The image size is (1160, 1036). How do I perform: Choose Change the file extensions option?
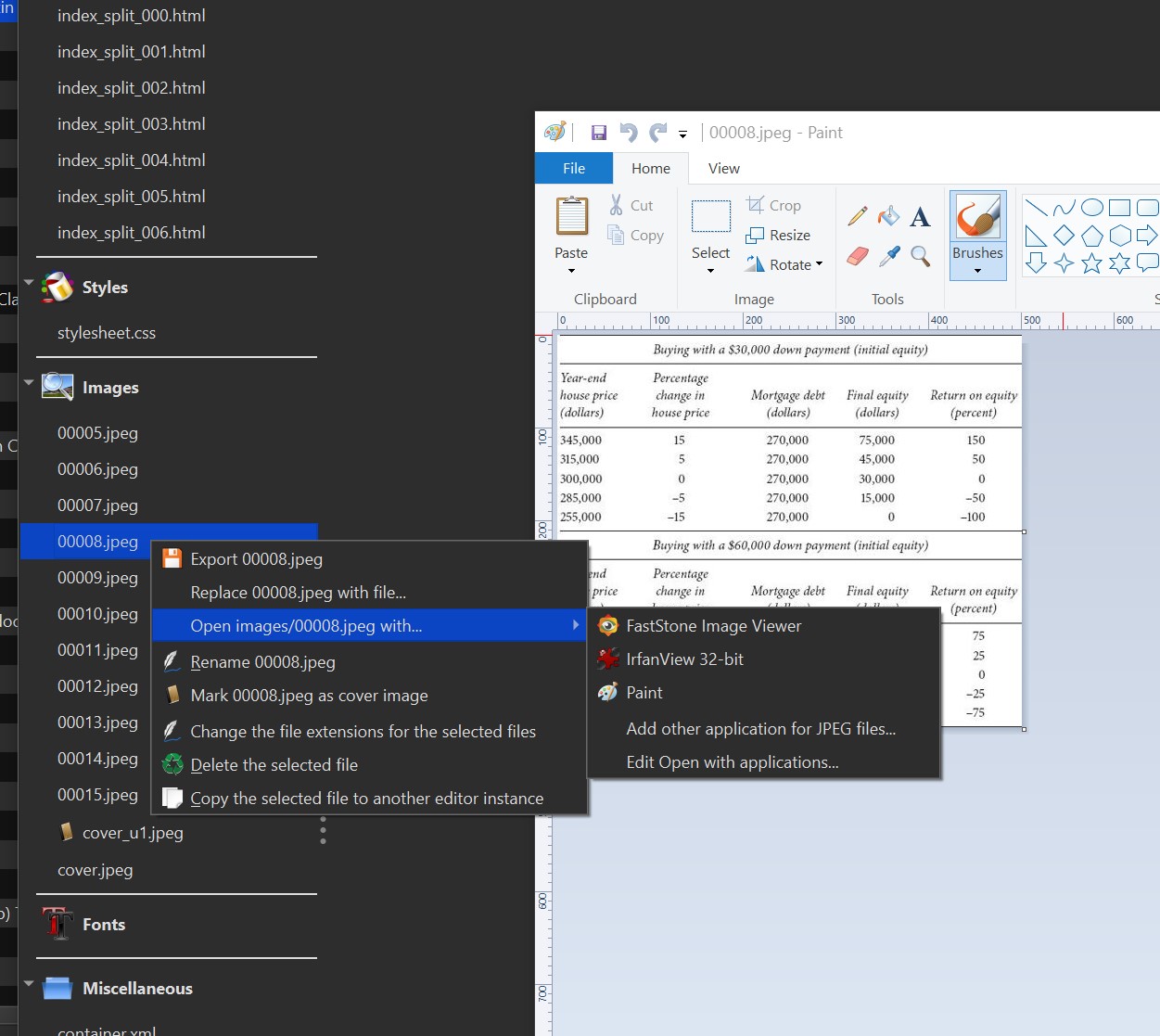click(369, 732)
